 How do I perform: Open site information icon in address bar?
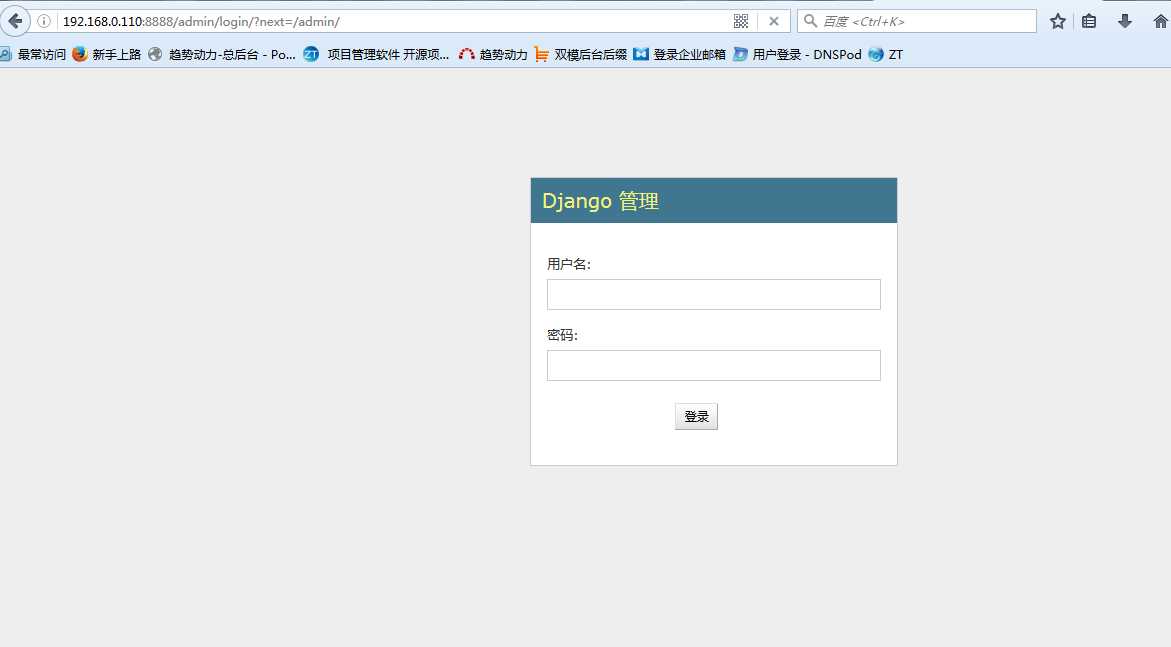[x=44, y=21]
